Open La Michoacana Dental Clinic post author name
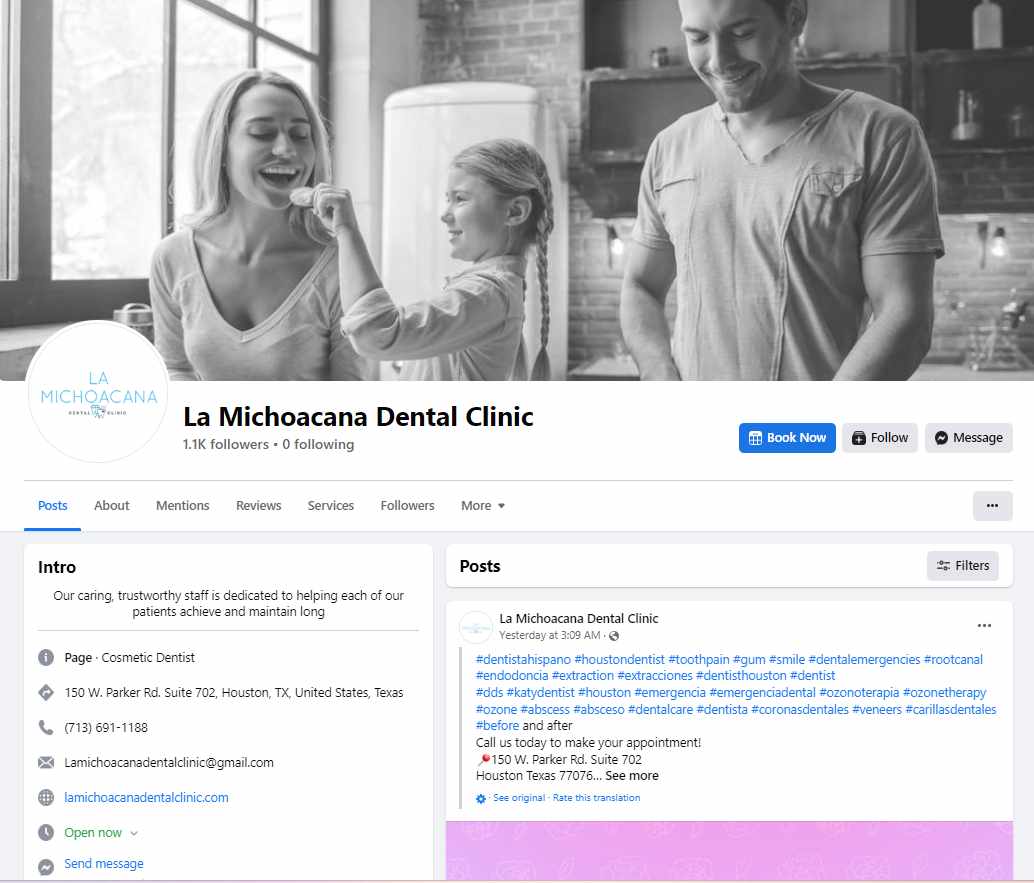The image size is (1034, 883). (x=578, y=619)
